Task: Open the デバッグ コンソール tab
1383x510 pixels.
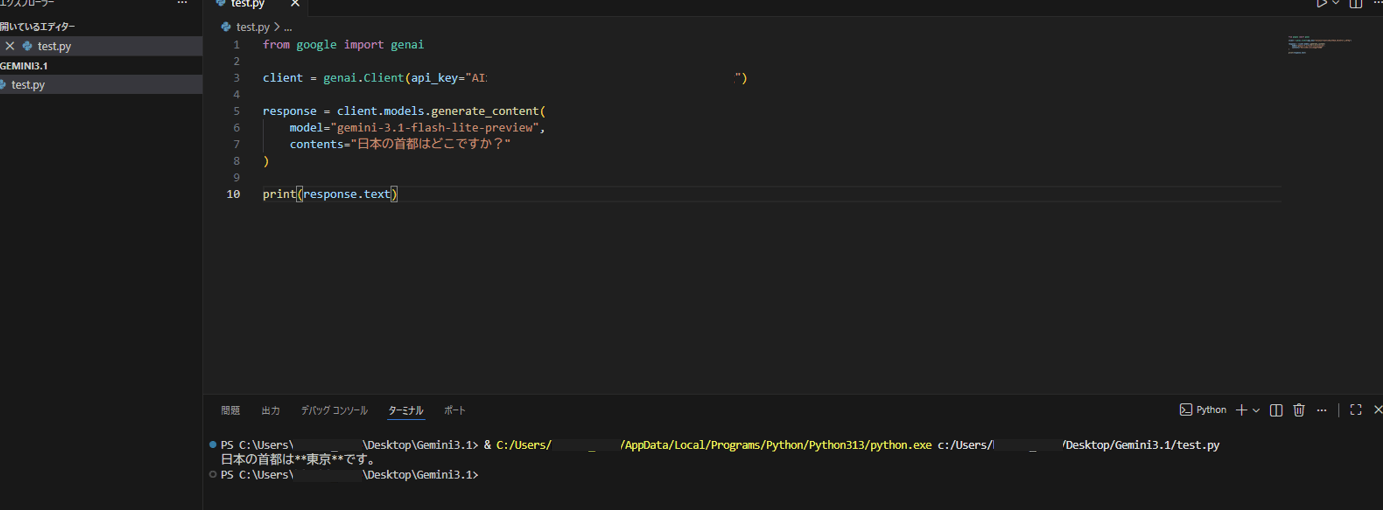Action: tap(334, 411)
